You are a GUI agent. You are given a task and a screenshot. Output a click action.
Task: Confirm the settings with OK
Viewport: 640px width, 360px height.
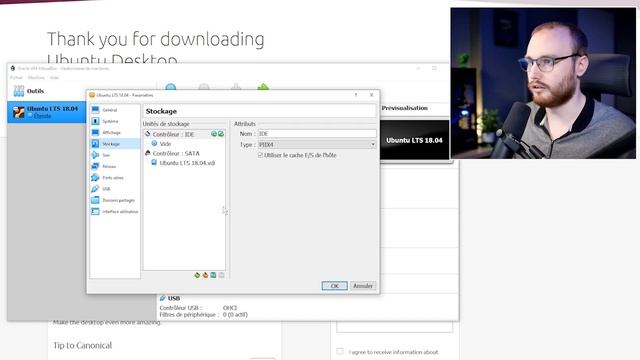(x=335, y=286)
